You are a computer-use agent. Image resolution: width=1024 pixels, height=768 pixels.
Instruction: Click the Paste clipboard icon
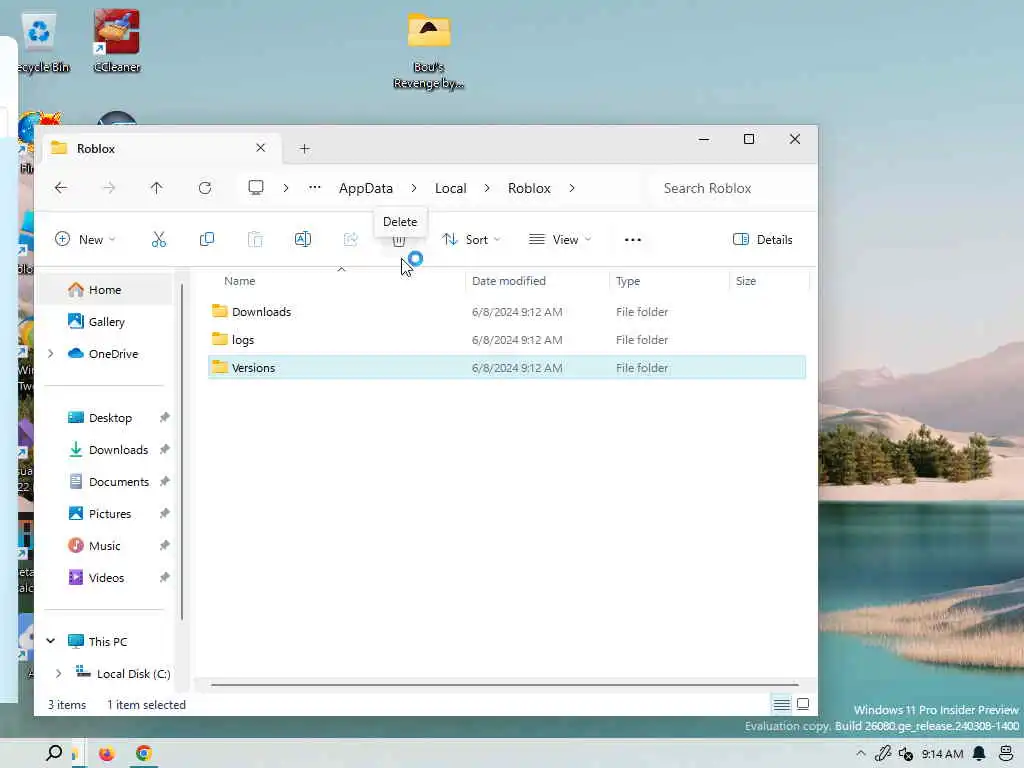255,240
